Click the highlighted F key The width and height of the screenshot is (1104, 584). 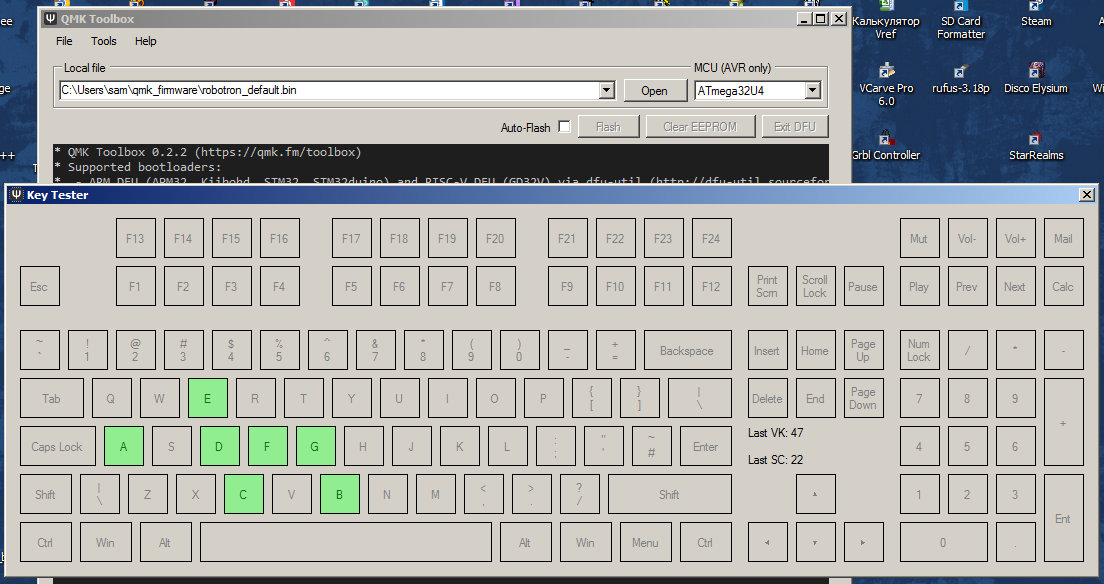[267, 446]
